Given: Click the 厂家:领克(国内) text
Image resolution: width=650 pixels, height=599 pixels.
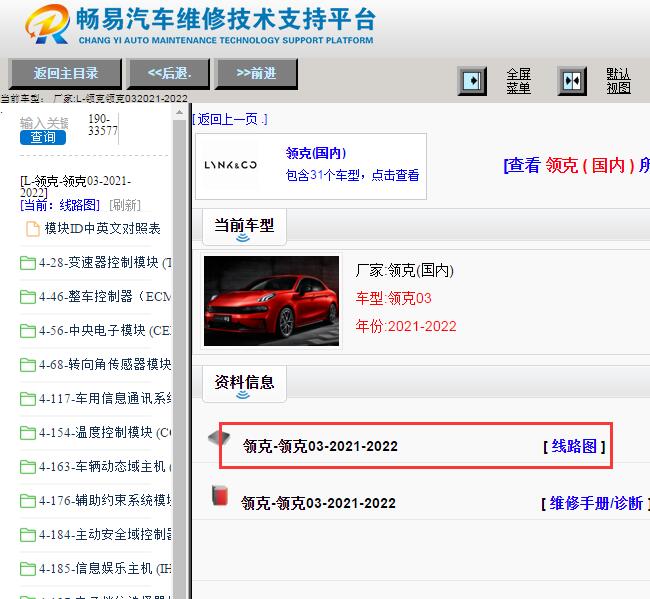Looking at the screenshot, I should (405, 271).
